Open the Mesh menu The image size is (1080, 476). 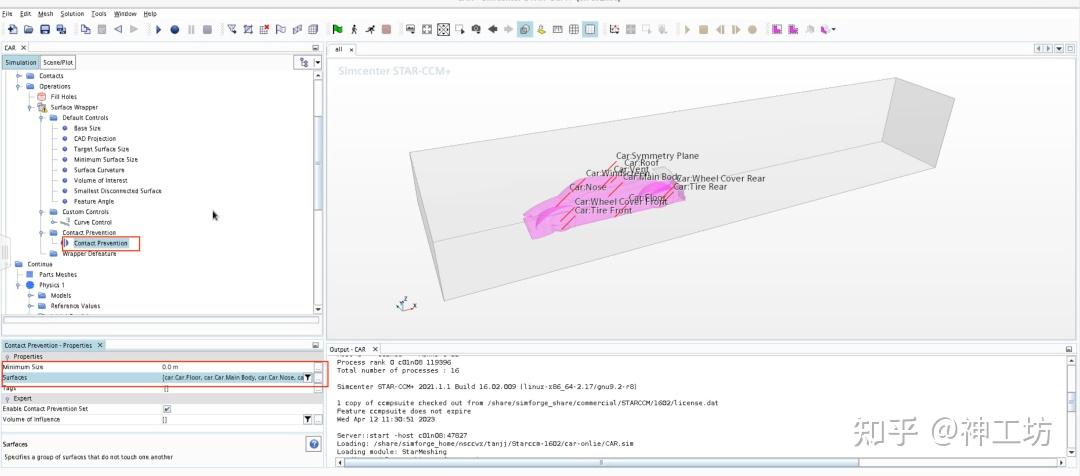pos(45,14)
